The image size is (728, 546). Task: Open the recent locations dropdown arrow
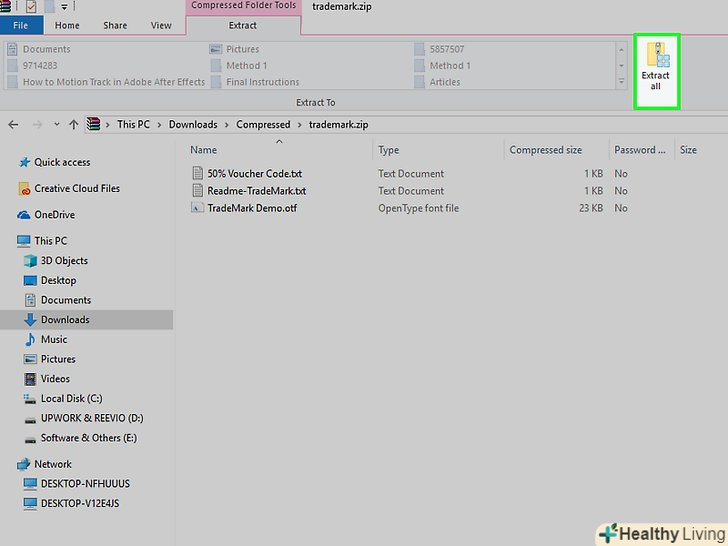coord(57,124)
